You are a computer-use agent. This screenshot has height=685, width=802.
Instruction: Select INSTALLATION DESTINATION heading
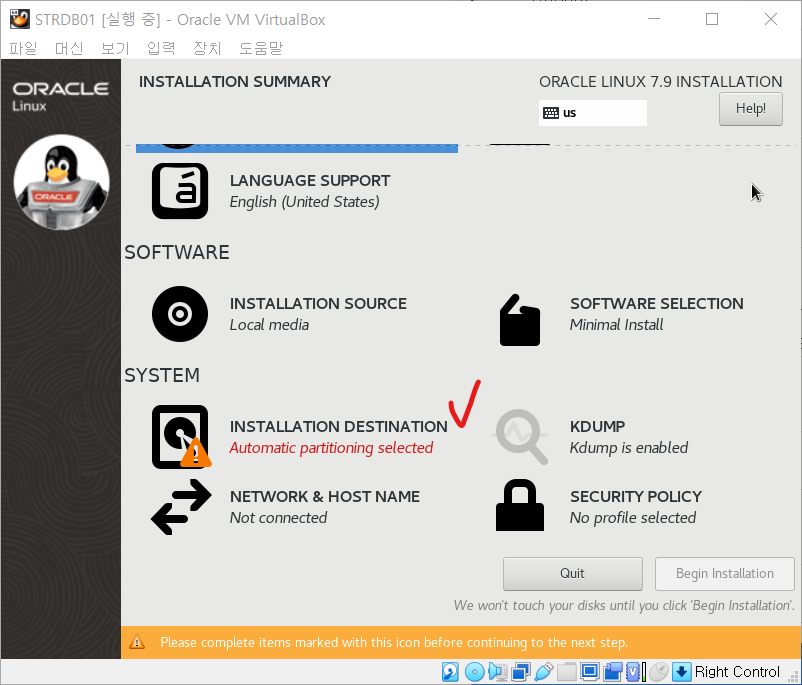pos(339,426)
